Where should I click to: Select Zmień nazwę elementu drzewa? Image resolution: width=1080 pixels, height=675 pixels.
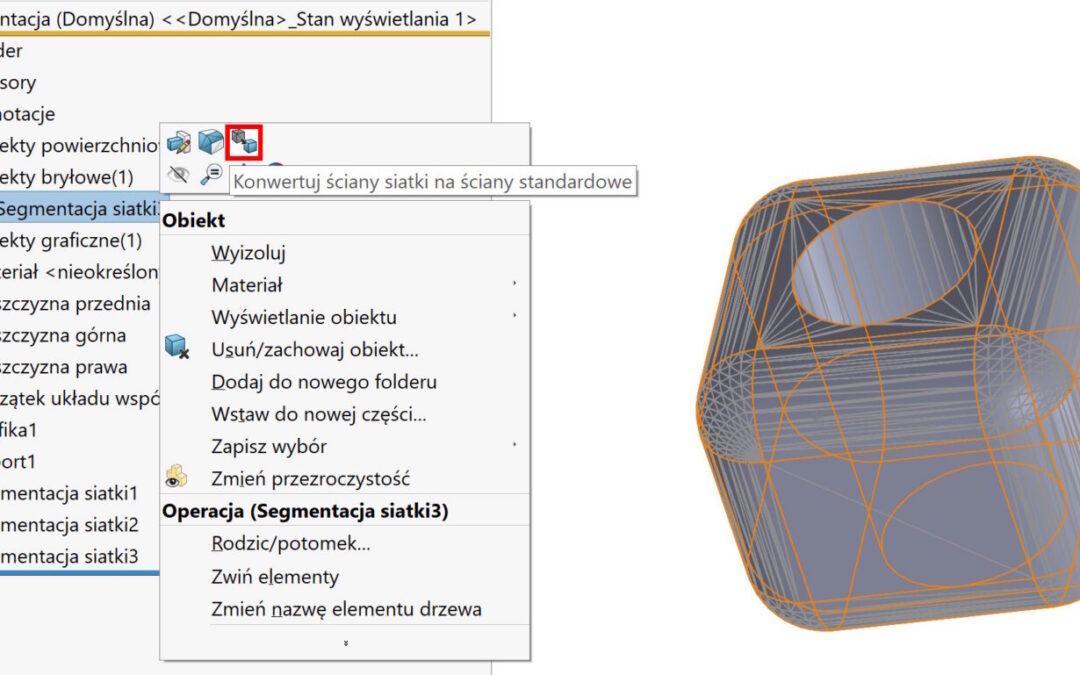click(346, 609)
